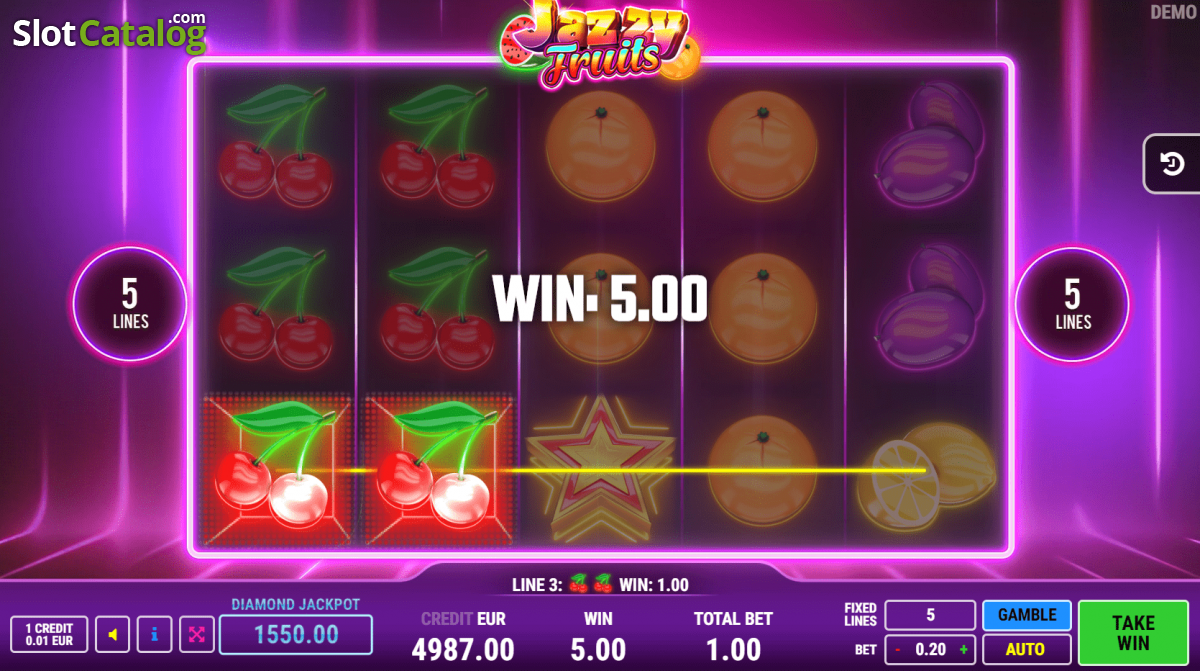Image resolution: width=1200 pixels, height=671 pixels.
Task: Click the GAMBLE button
Action: [x=1027, y=615]
